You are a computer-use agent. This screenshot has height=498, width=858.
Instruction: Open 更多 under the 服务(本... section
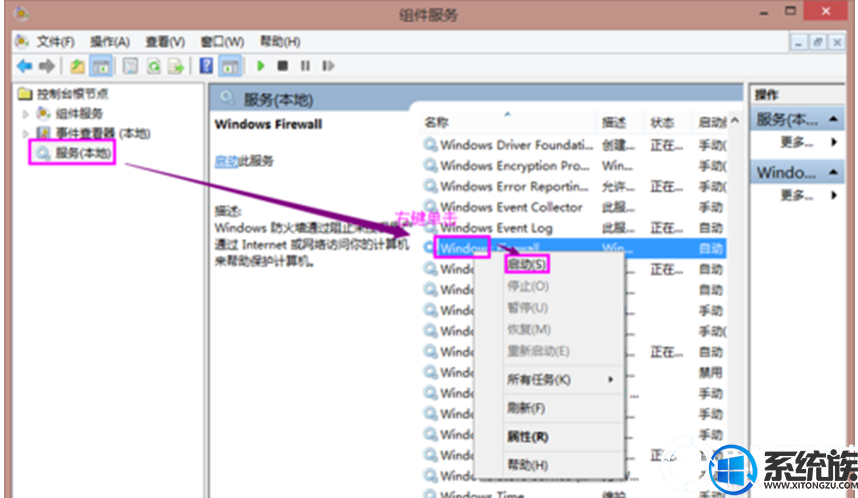coord(797,142)
